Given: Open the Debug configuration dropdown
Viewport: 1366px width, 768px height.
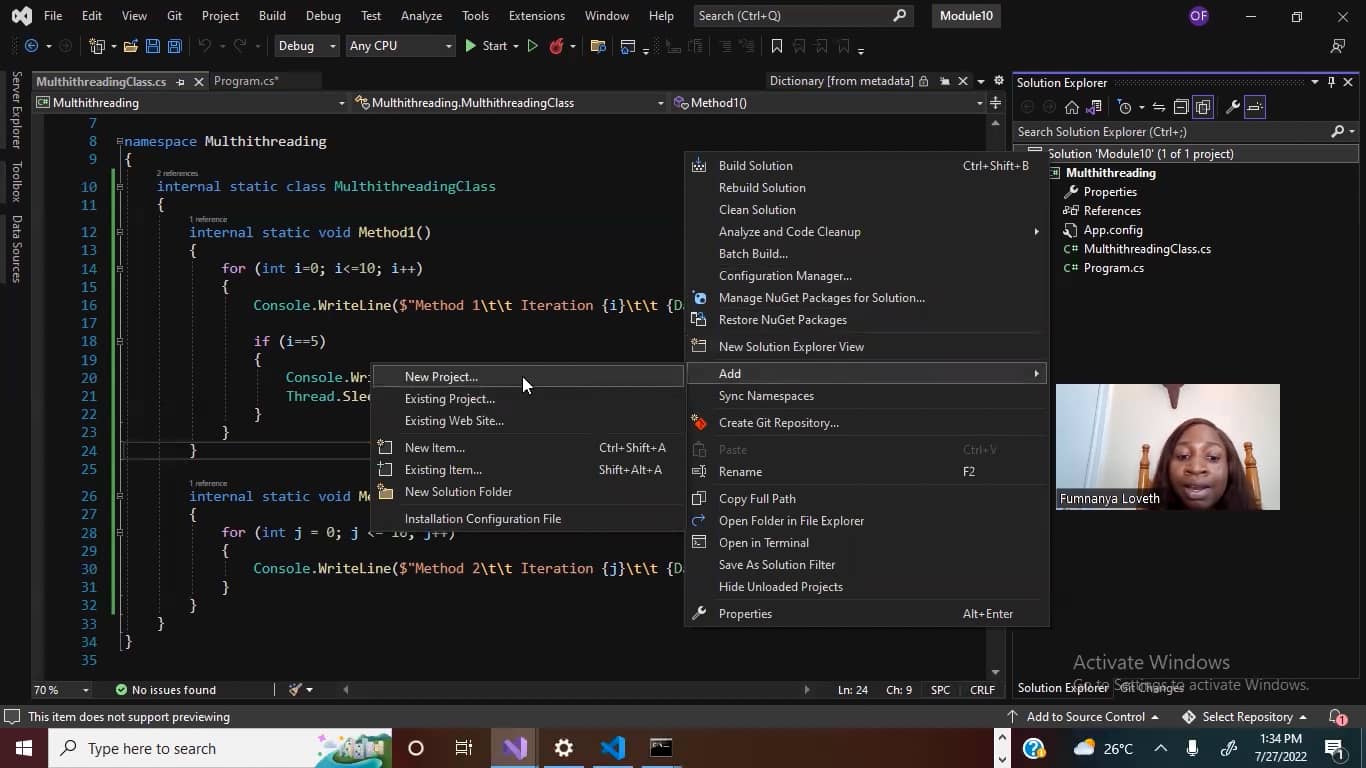Looking at the screenshot, I should (x=306, y=46).
